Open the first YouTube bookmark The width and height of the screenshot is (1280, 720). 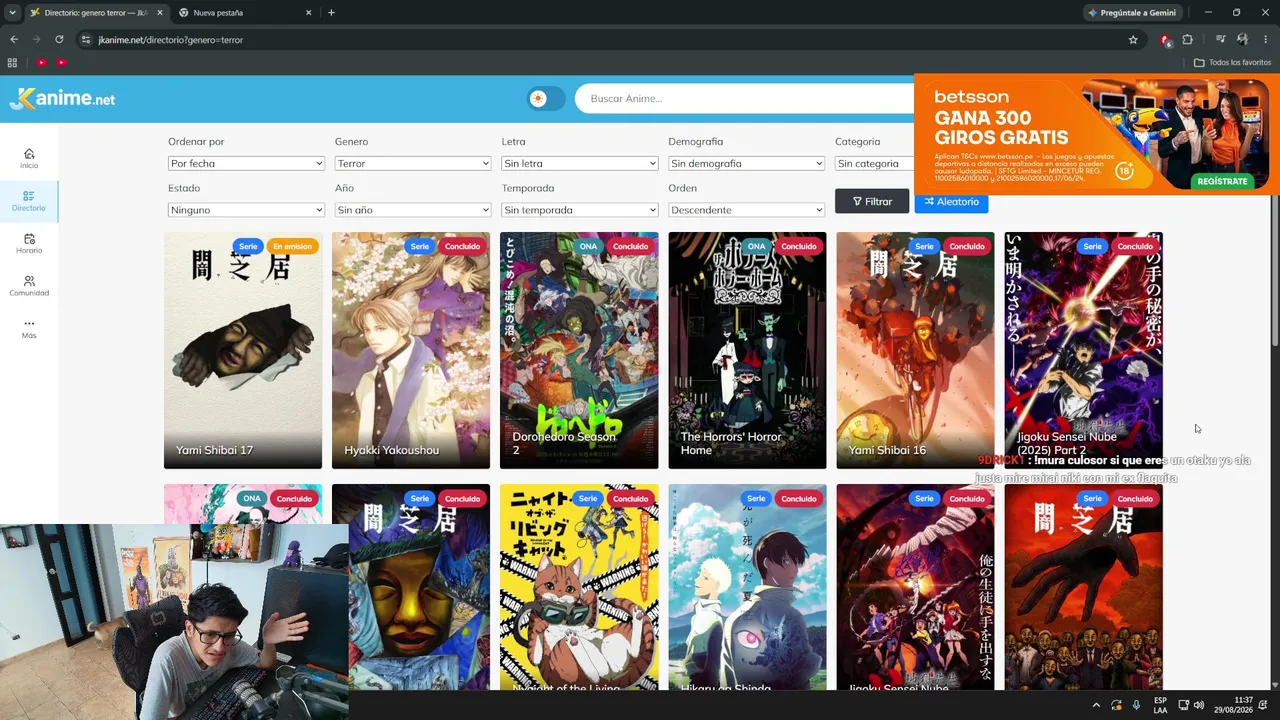pos(41,62)
